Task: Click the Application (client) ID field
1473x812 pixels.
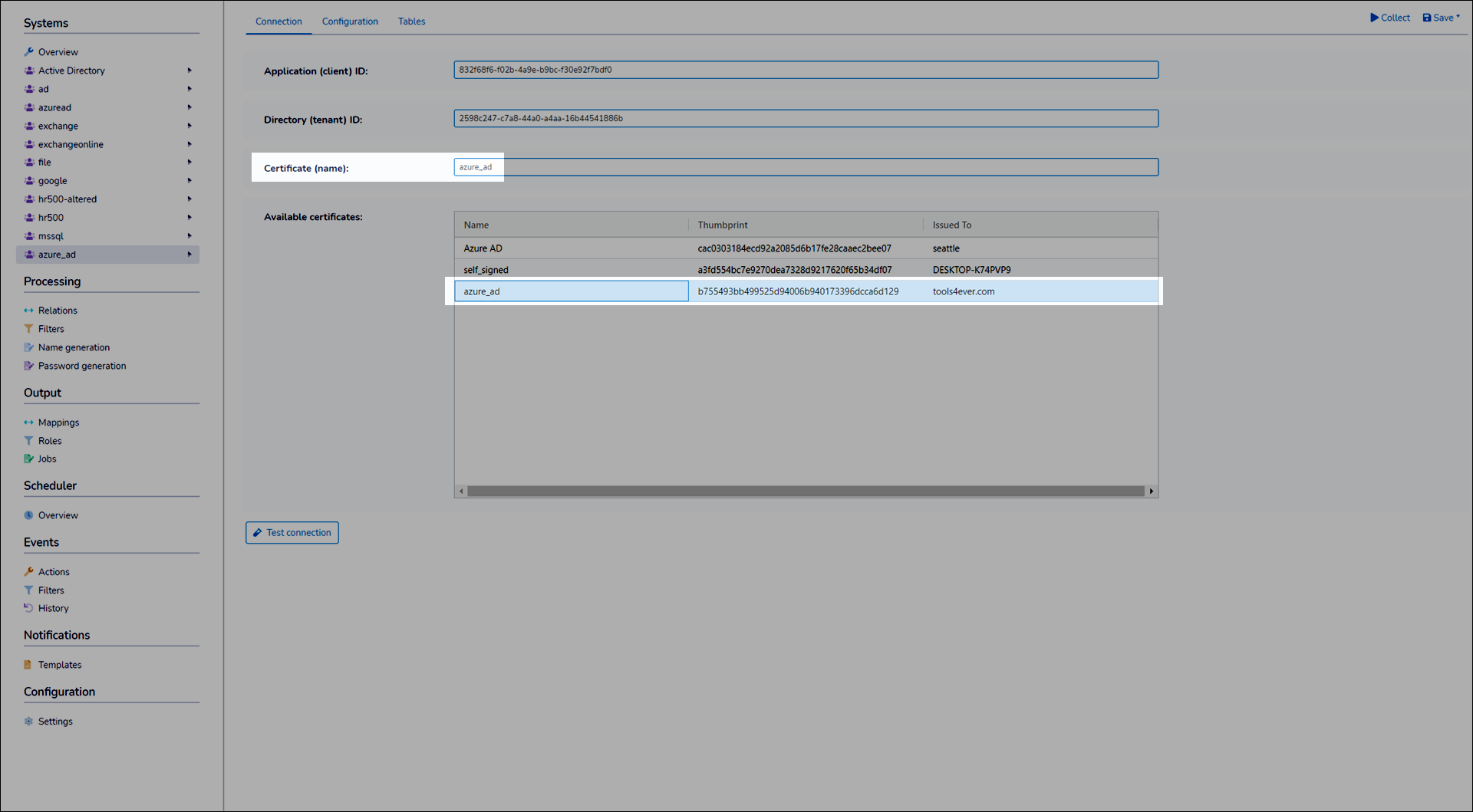Action: (x=806, y=70)
